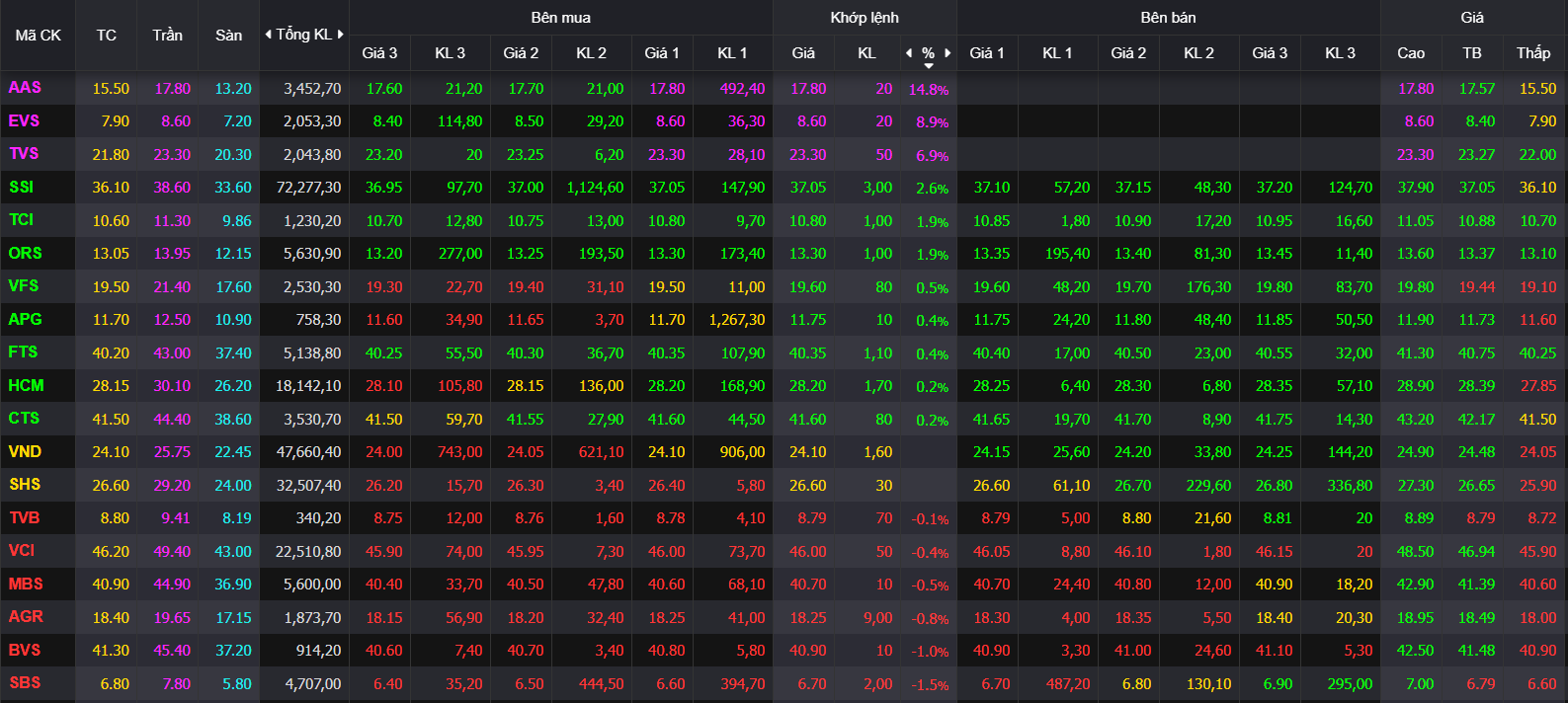Open VCI stock symbol
The height and width of the screenshot is (703, 1568).
[x=21, y=551]
